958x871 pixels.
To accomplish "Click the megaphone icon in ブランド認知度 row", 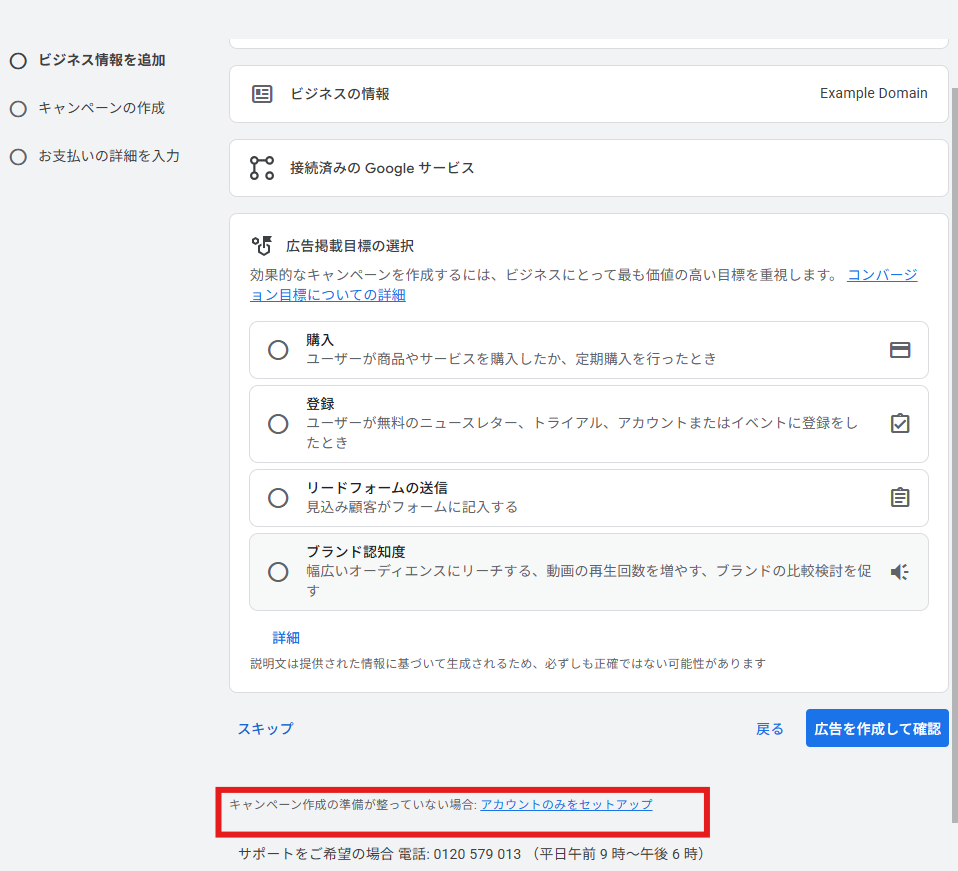I will coord(899,572).
